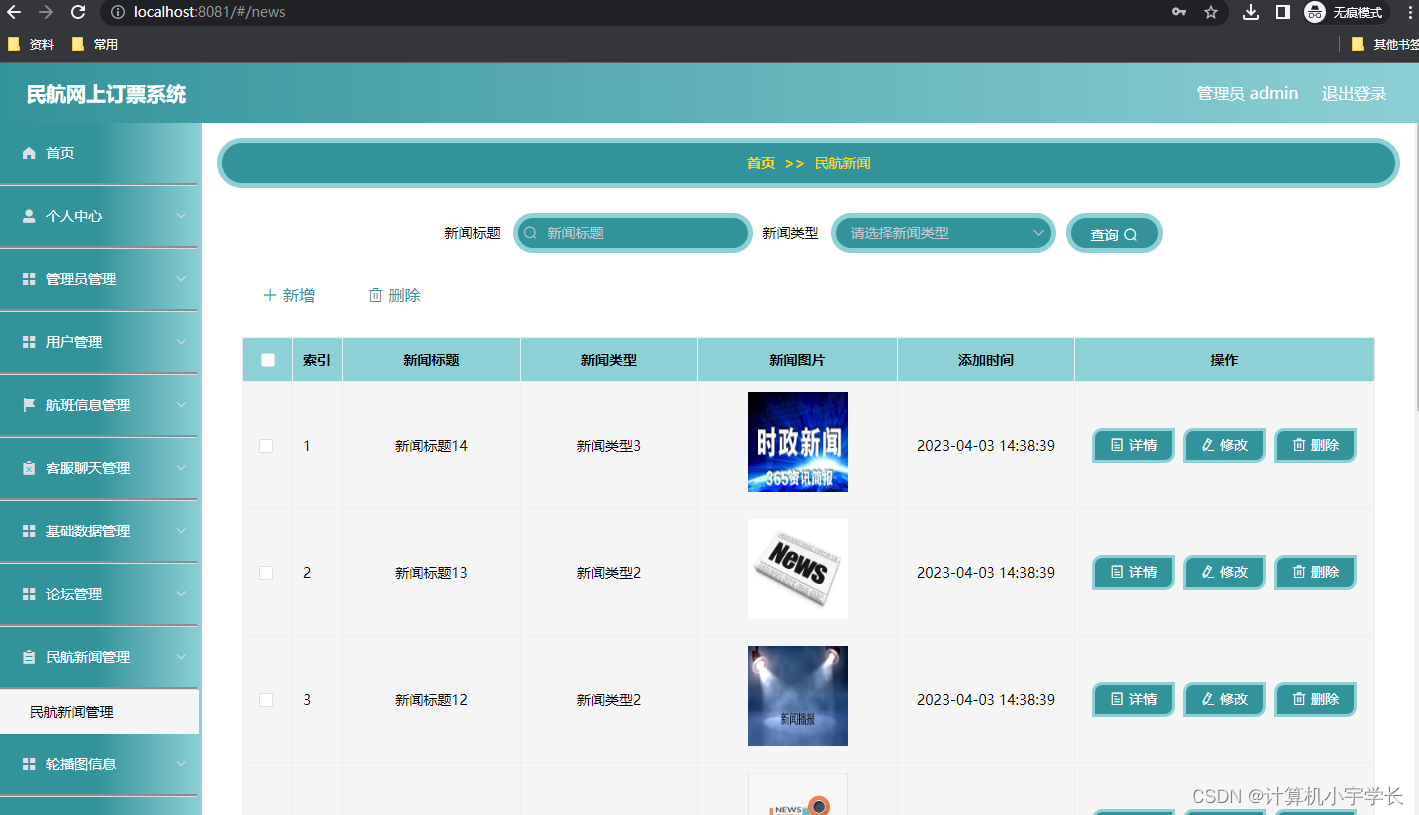Screen dimensions: 1419x815
Task: Open the saved password key icon
Action: click(x=1179, y=12)
